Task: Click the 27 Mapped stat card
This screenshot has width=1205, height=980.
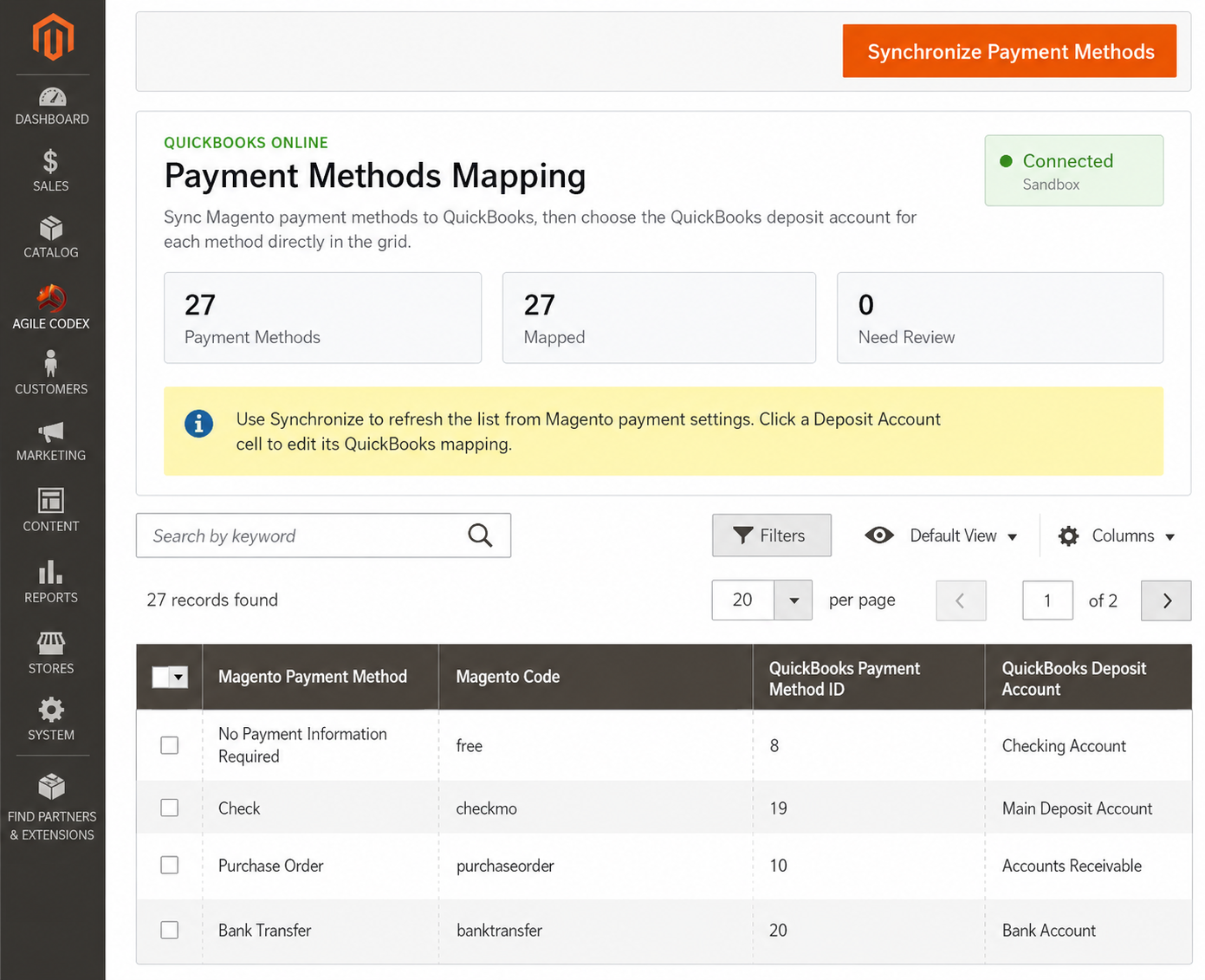Action: (x=659, y=318)
